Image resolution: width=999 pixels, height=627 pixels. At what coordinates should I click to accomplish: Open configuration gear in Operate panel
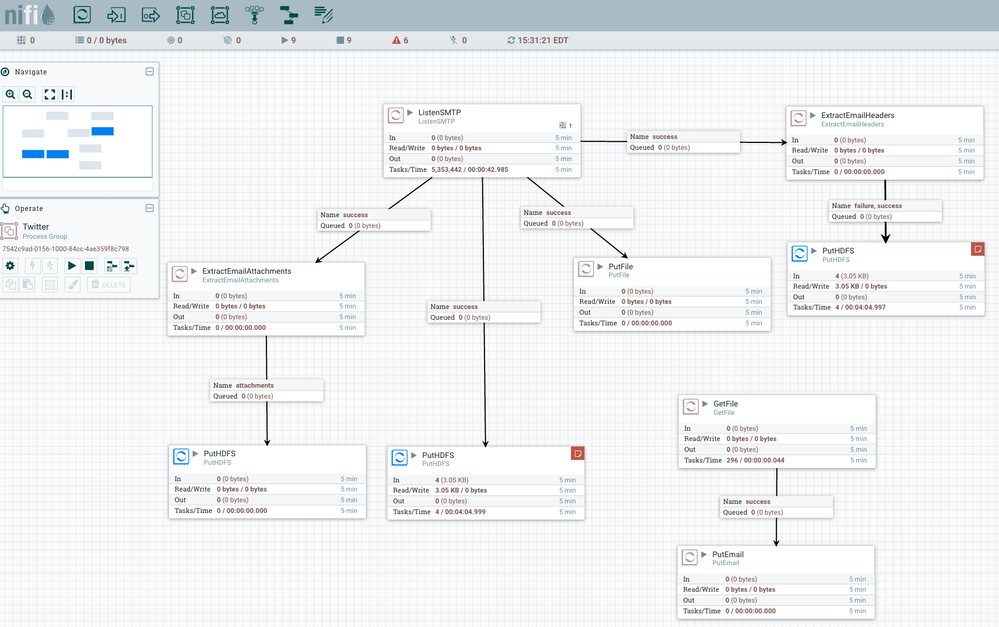click(10, 266)
